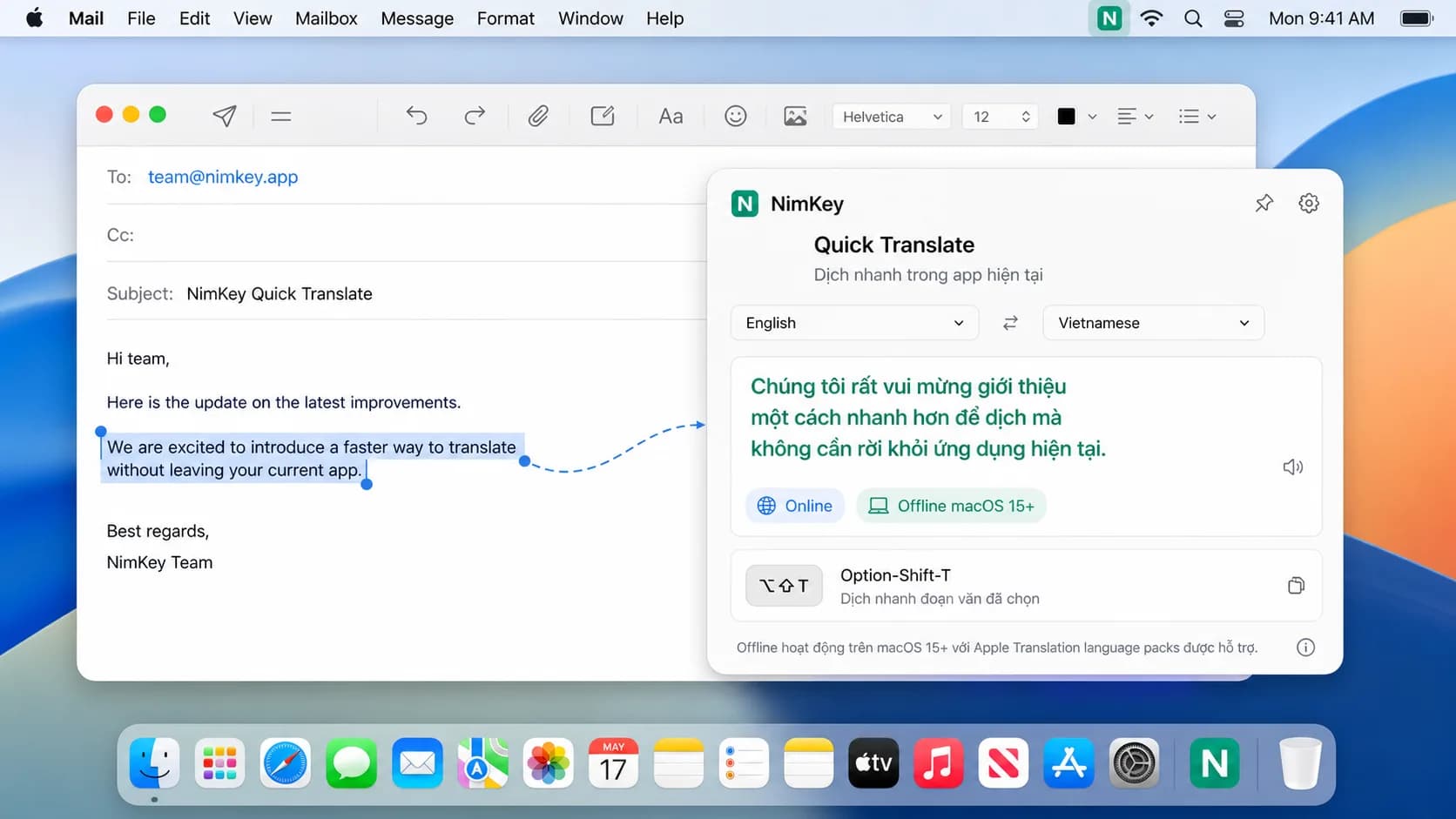
Task: Open App Store from the Dock
Action: coord(1068,763)
